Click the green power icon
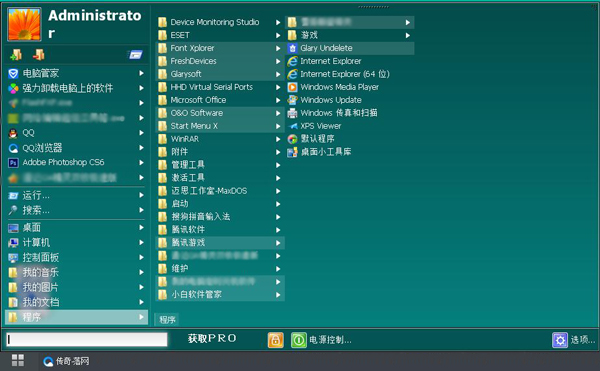 click(x=298, y=340)
